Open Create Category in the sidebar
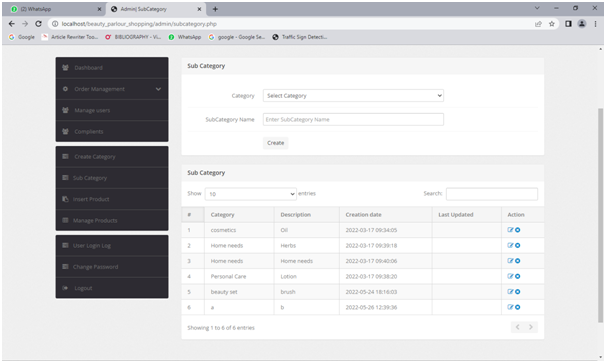This screenshot has width=606, height=363. point(112,157)
